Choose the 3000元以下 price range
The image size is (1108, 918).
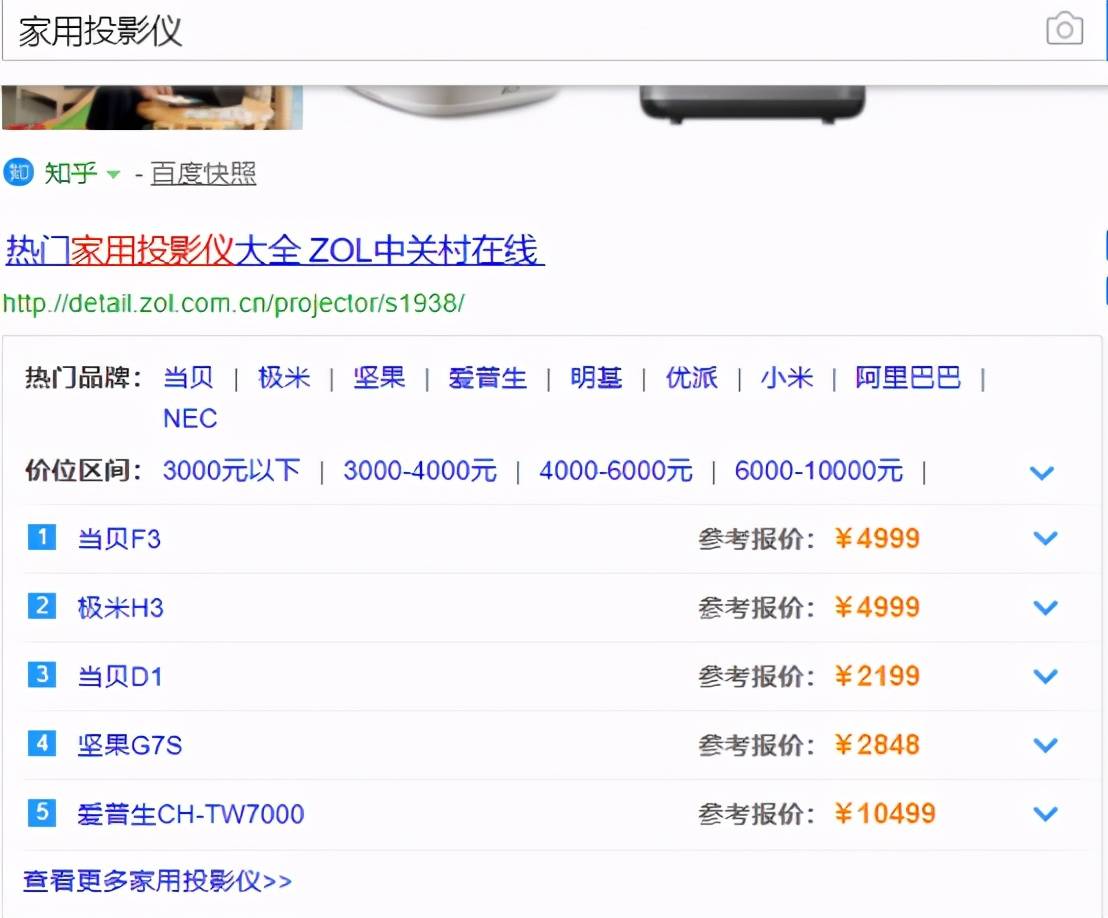(231, 471)
